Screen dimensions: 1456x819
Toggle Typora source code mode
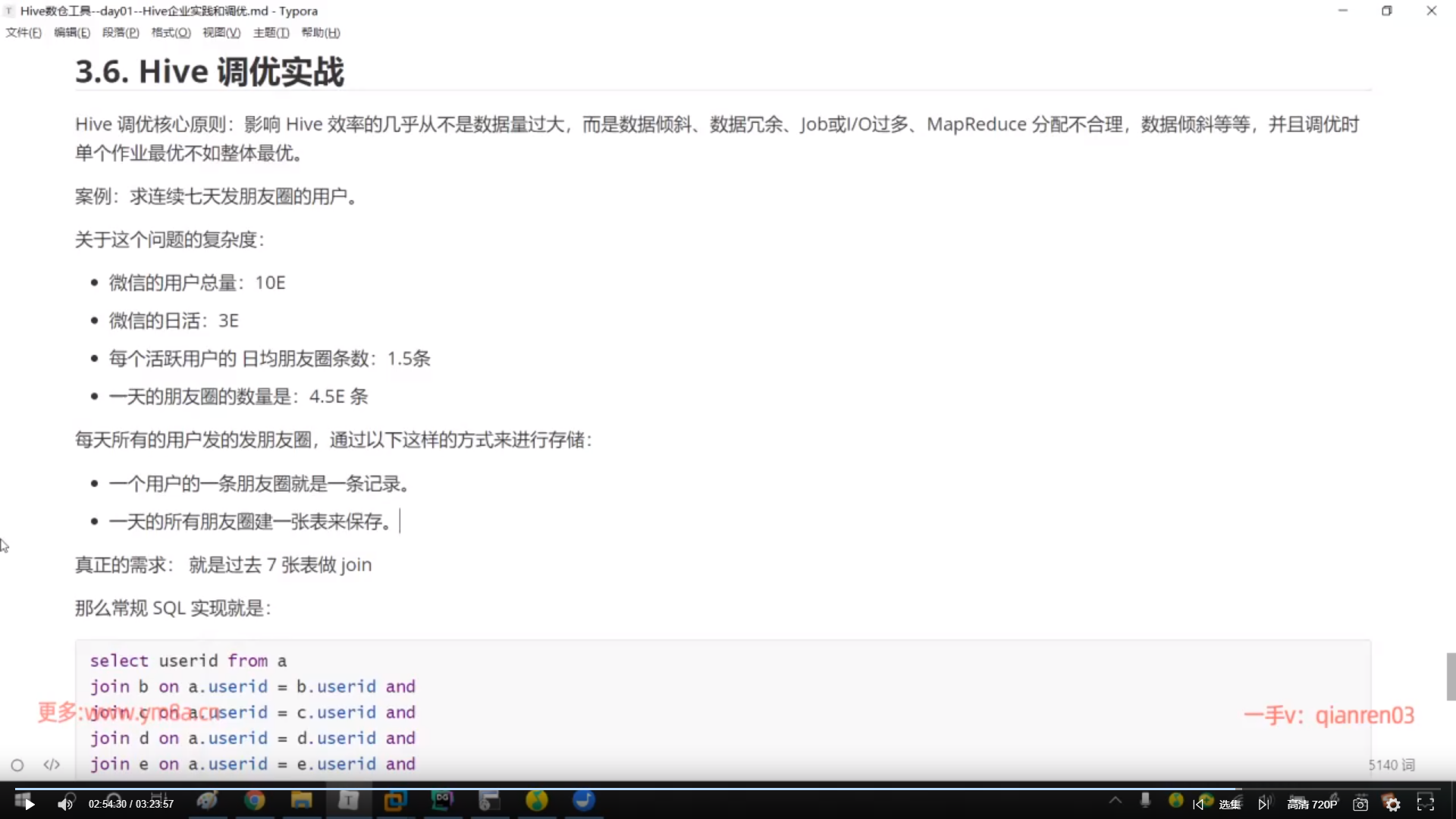52,764
